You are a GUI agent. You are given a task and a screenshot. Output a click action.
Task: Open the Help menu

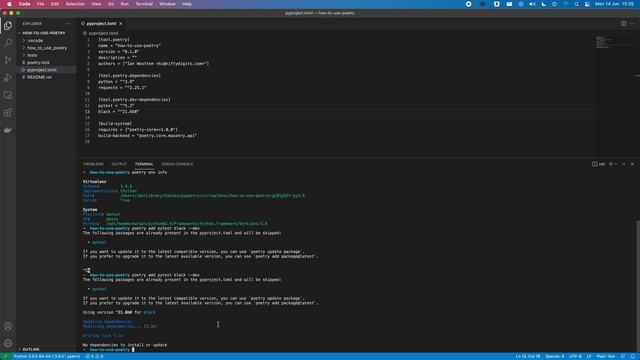pos(187,4)
